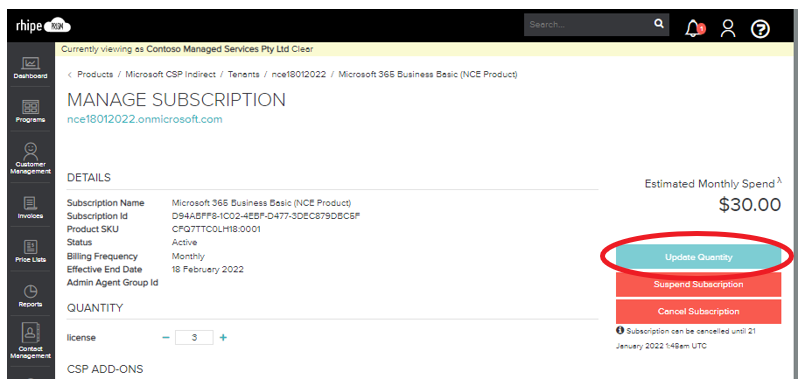The width and height of the screenshot is (812, 390).
Task: Open the Programs sidebar icon
Action: click(x=31, y=111)
